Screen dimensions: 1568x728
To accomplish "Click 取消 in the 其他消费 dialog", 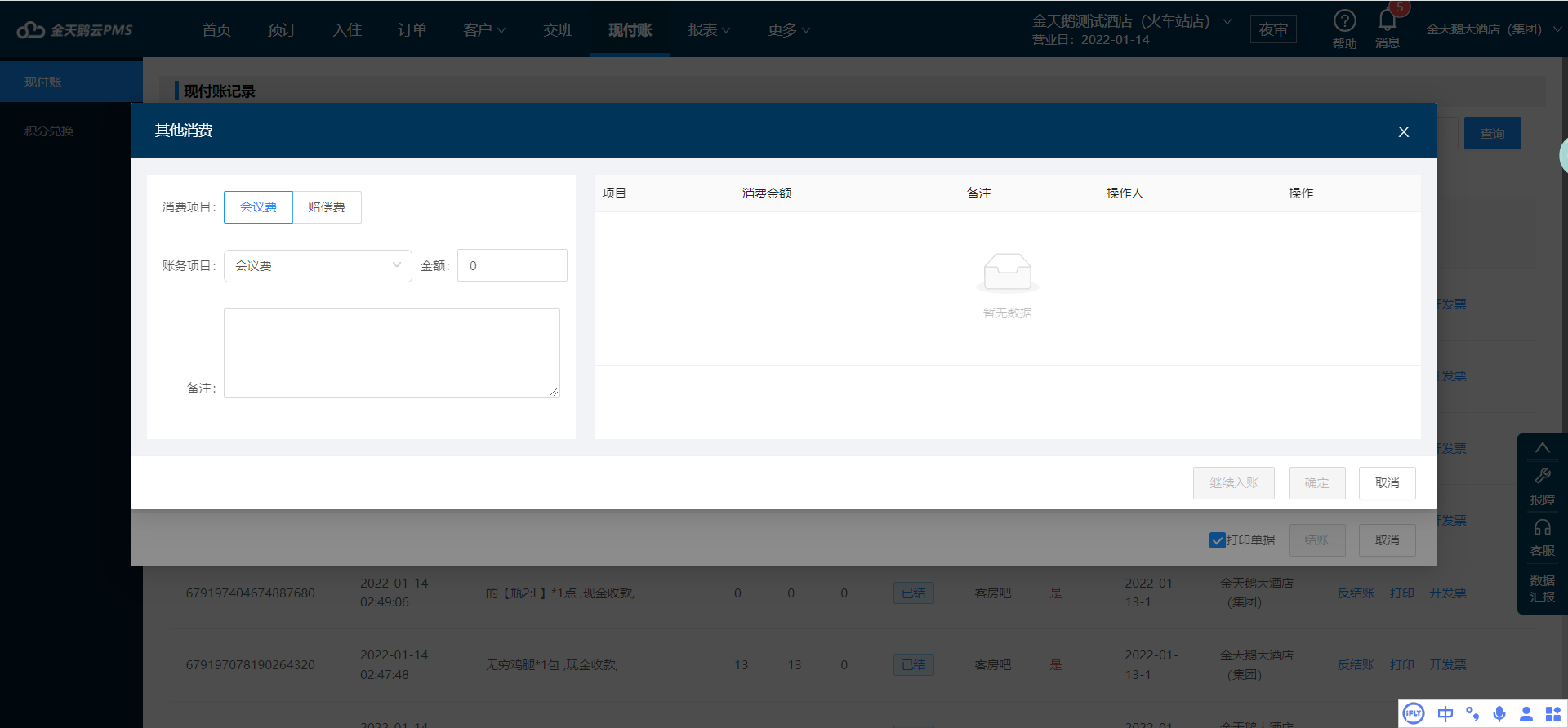I will point(1387,483).
